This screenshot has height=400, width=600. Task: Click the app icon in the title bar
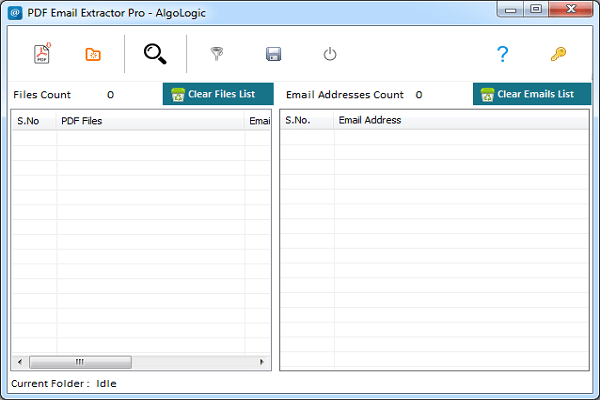coord(15,13)
